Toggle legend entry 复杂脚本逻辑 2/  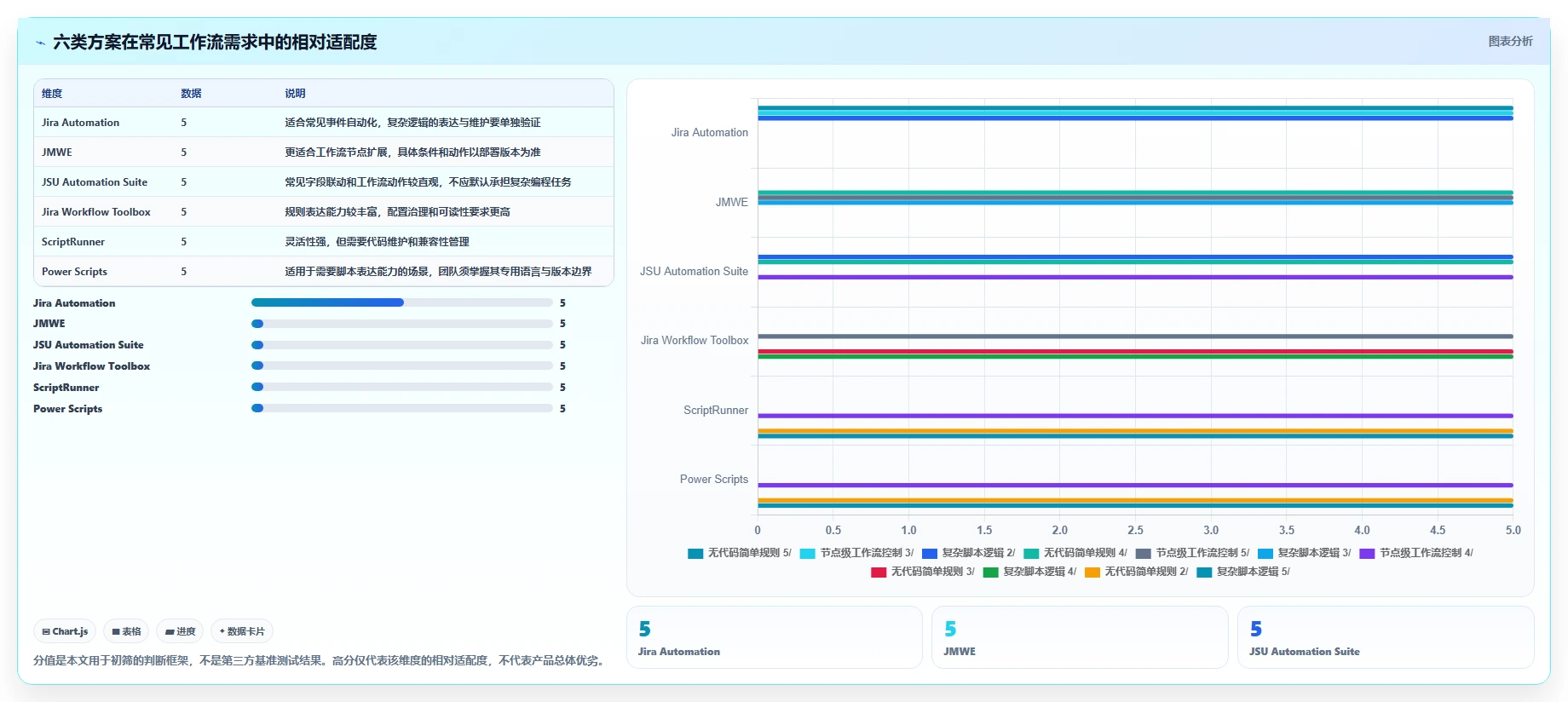(x=969, y=553)
